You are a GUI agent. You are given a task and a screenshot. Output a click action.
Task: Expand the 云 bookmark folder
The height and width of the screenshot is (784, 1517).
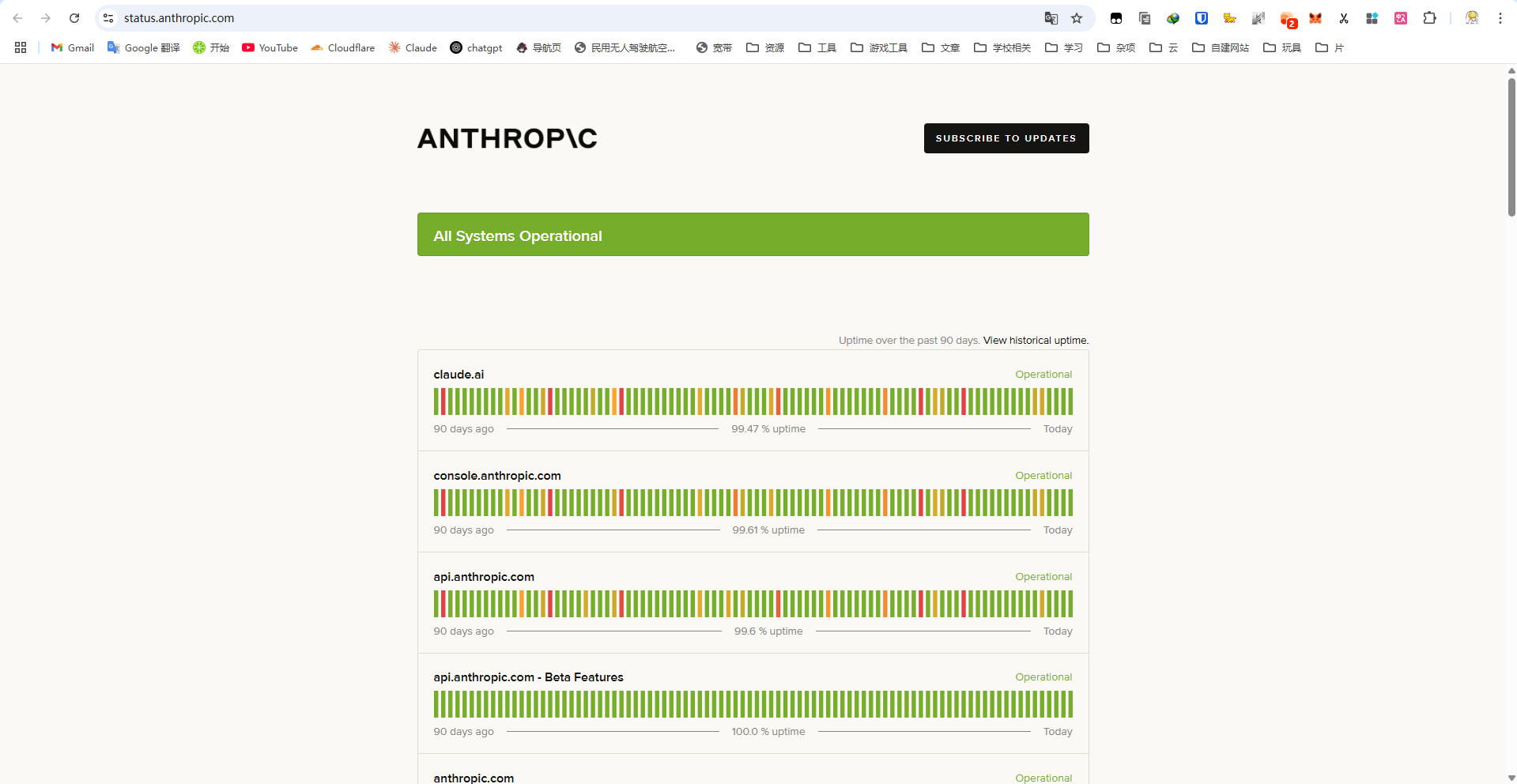pos(1164,47)
